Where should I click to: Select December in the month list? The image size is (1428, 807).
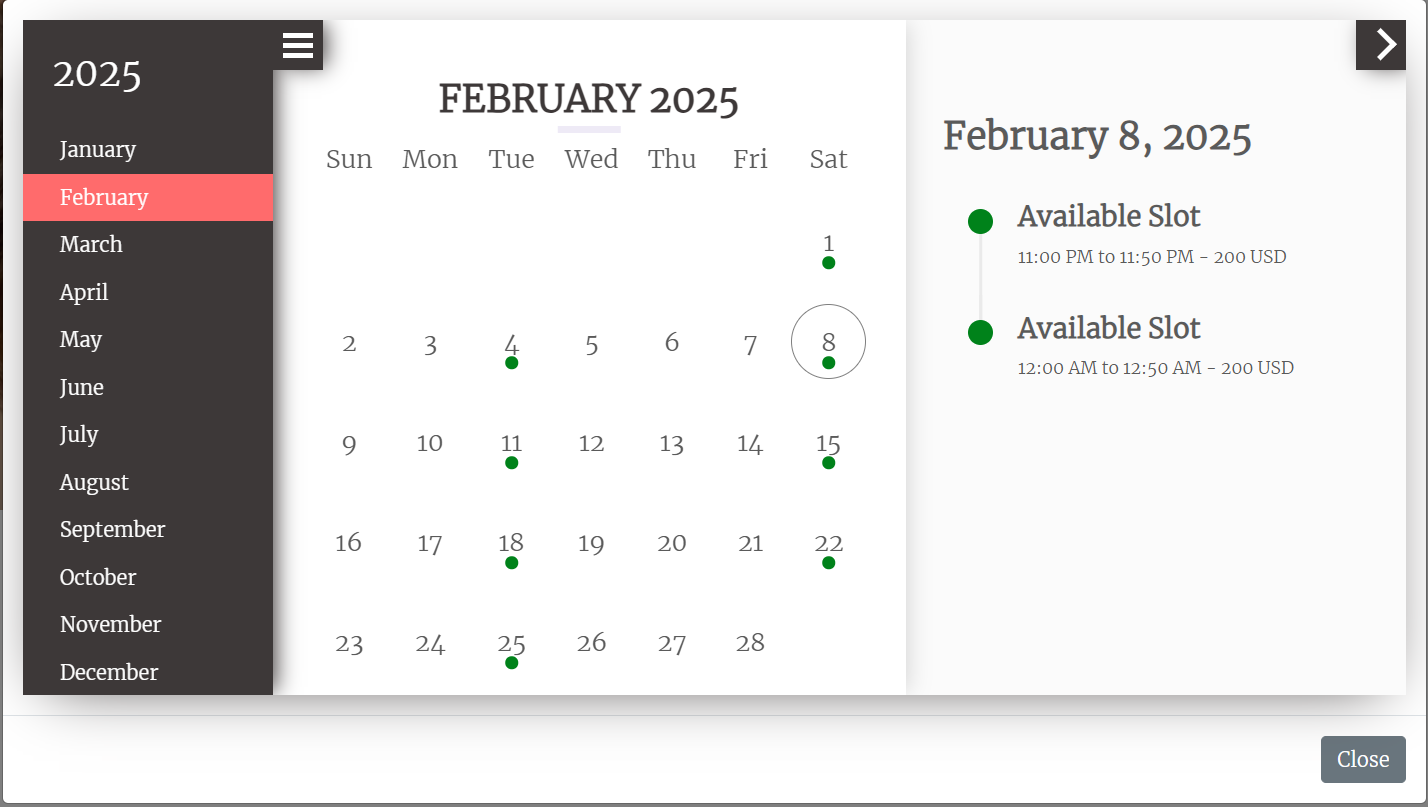[109, 672]
